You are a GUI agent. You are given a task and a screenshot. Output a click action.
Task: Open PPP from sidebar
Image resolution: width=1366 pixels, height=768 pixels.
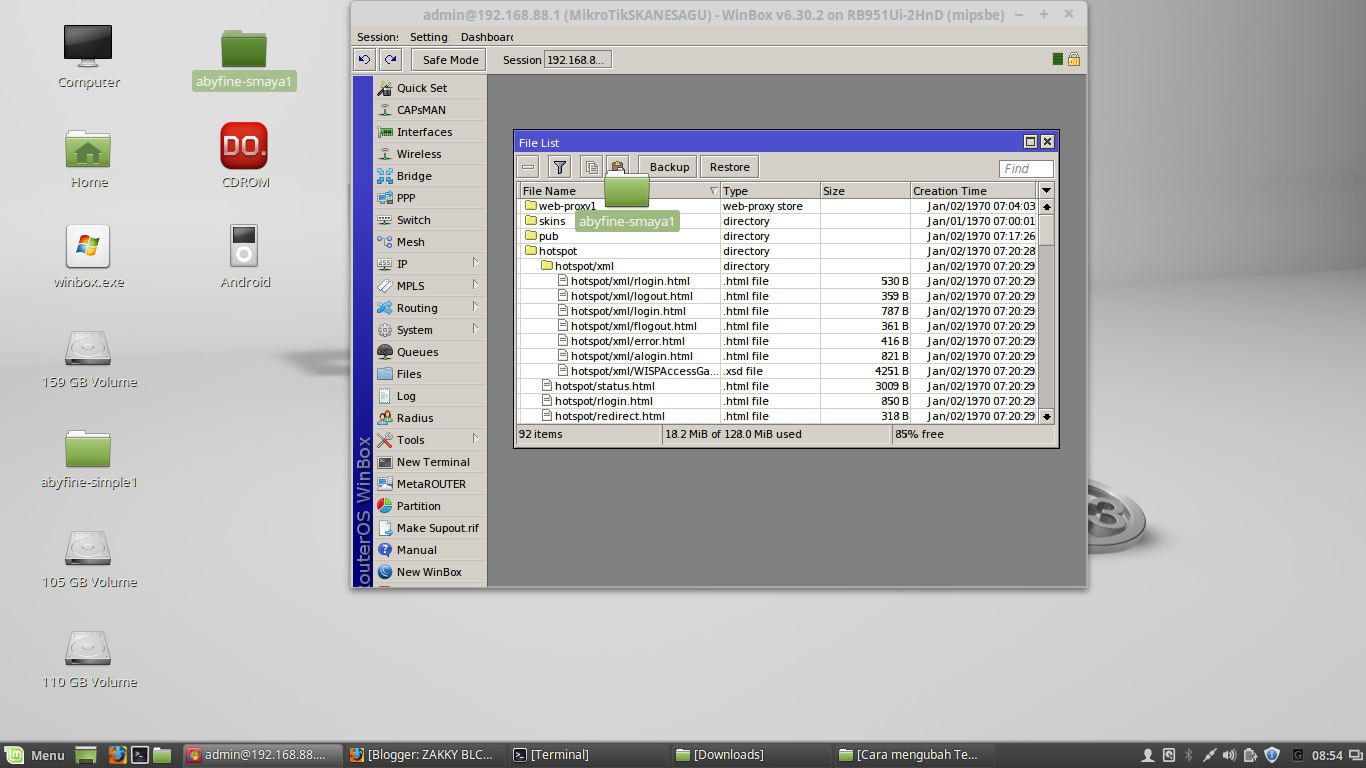pyautogui.click(x=430, y=198)
